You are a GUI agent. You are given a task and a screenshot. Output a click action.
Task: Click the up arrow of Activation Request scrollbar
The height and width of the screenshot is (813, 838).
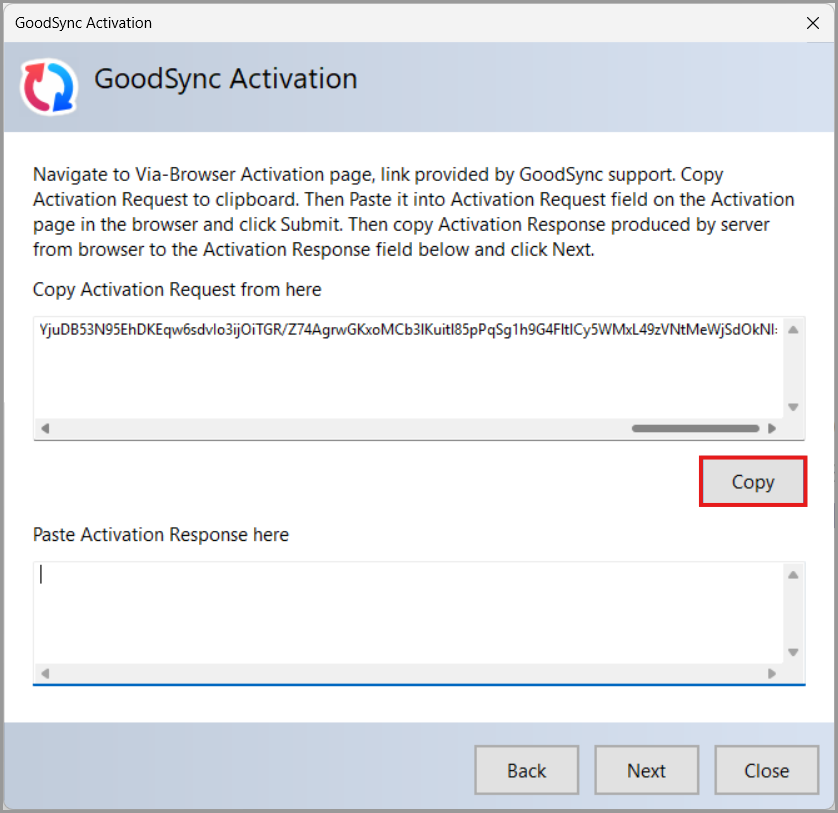(x=793, y=330)
